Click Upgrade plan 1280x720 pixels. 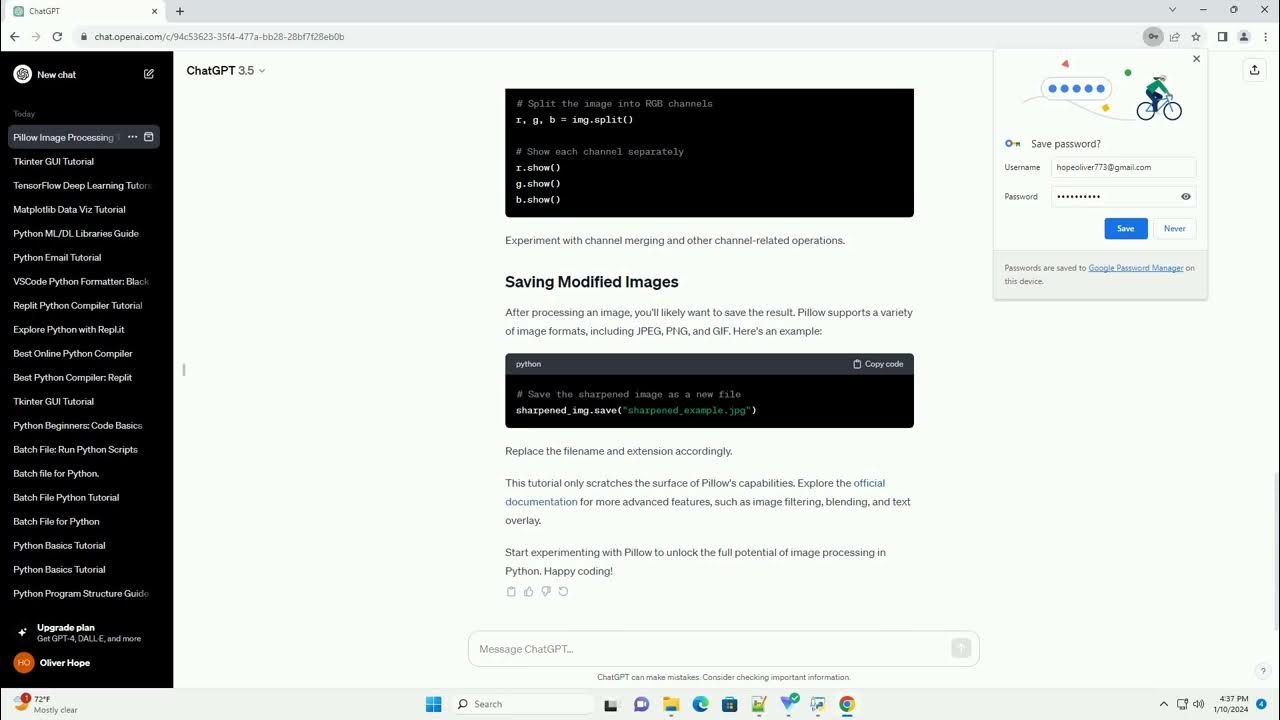84,633
